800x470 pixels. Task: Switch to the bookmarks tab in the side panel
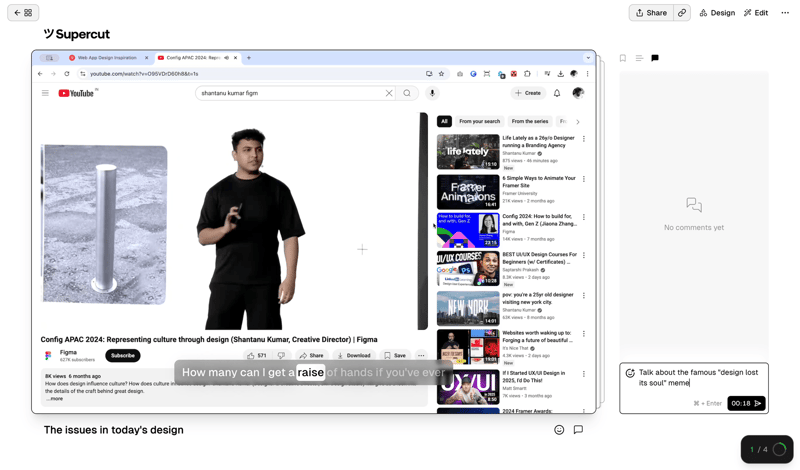622,58
